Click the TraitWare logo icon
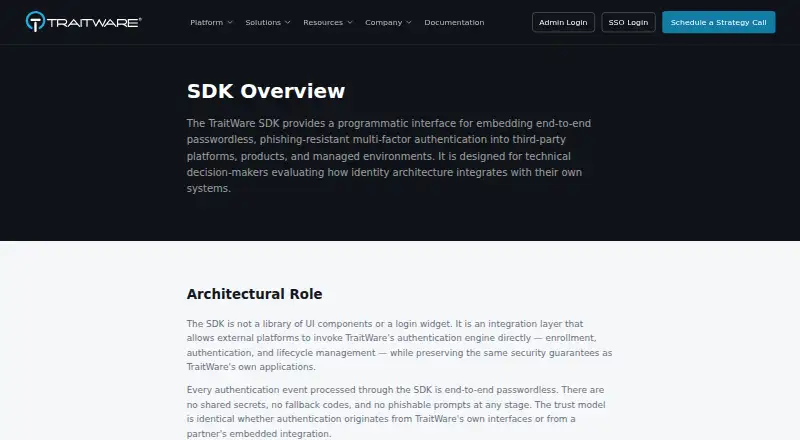The height and width of the screenshot is (440, 800). [x=35, y=21]
